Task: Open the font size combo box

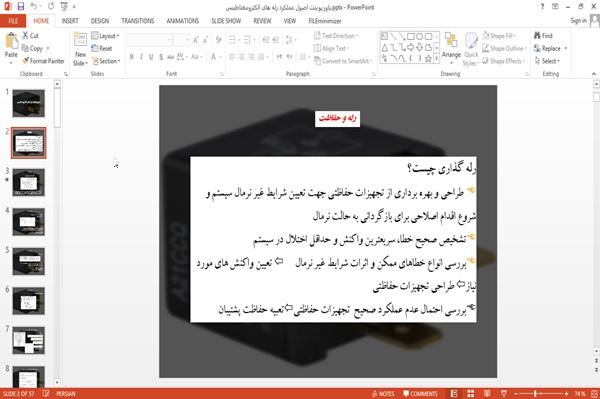Action: [x=181, y=40]
